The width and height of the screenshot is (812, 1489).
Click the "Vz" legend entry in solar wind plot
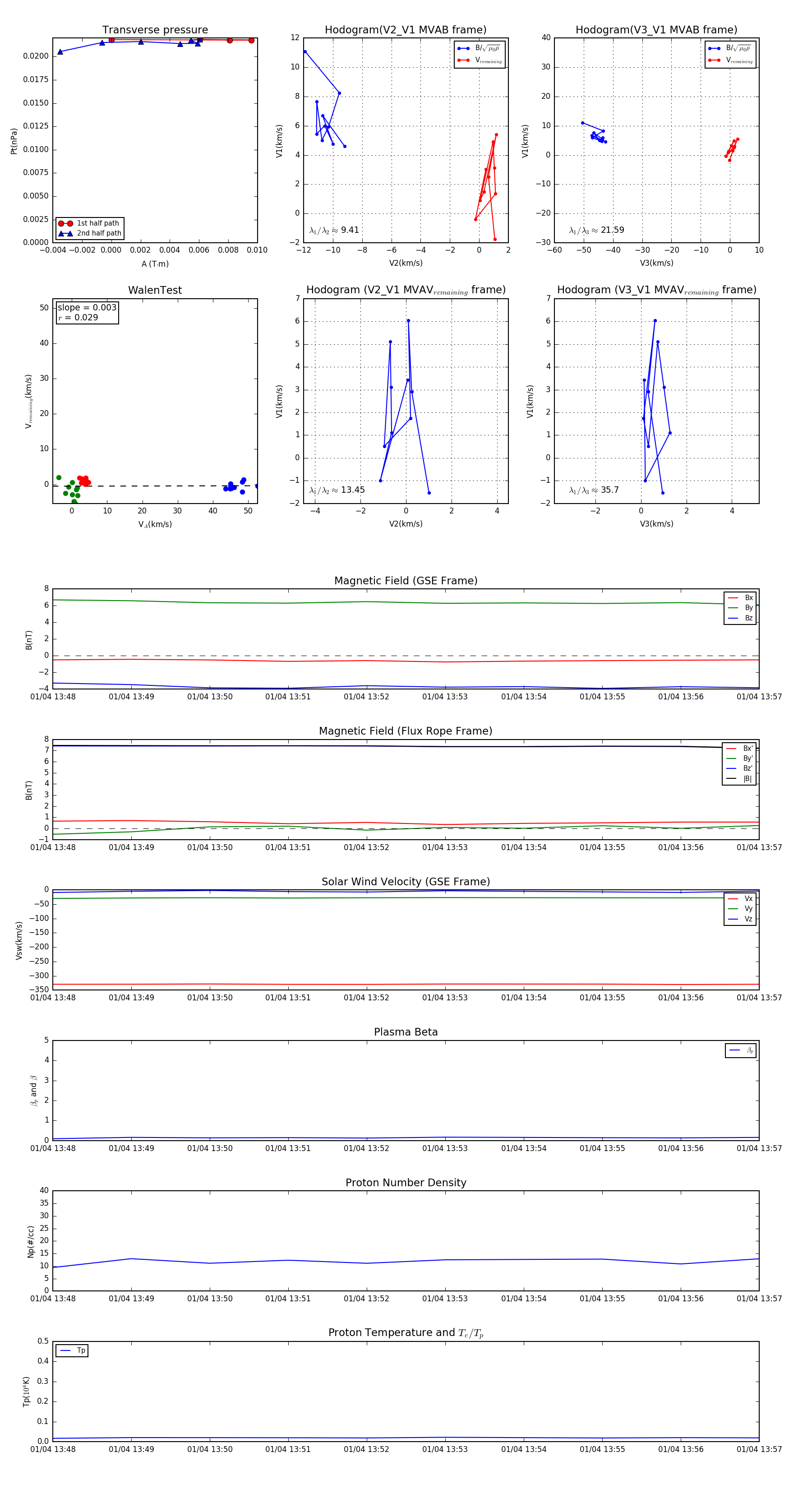[x=740, y=919]
